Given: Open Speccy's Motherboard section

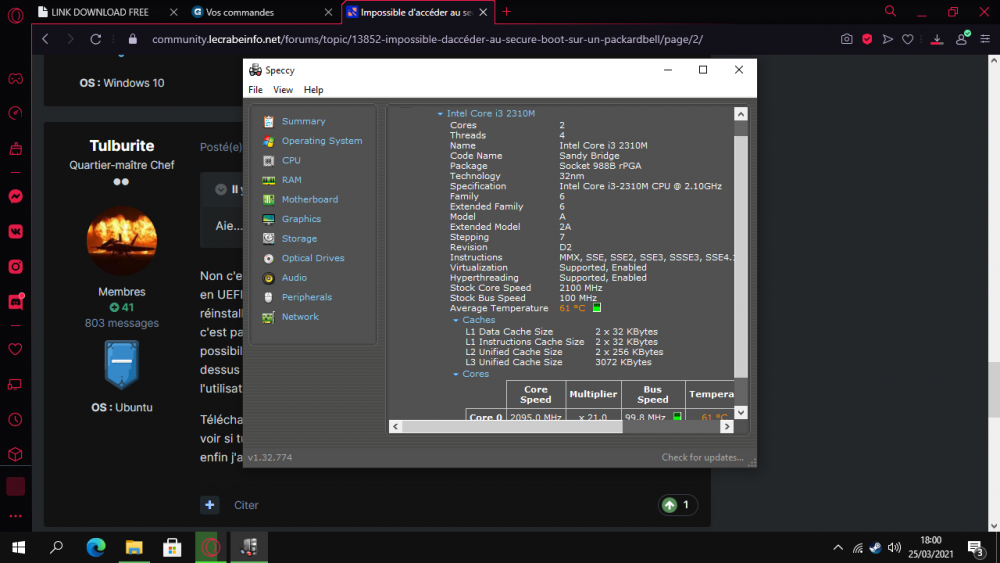Looking at the screenshot, I should click(x=309, y=199).
